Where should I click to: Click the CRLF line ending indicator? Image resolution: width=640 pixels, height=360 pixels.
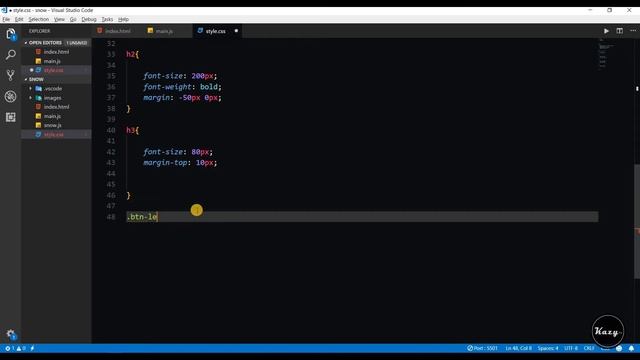coord(589,348)
